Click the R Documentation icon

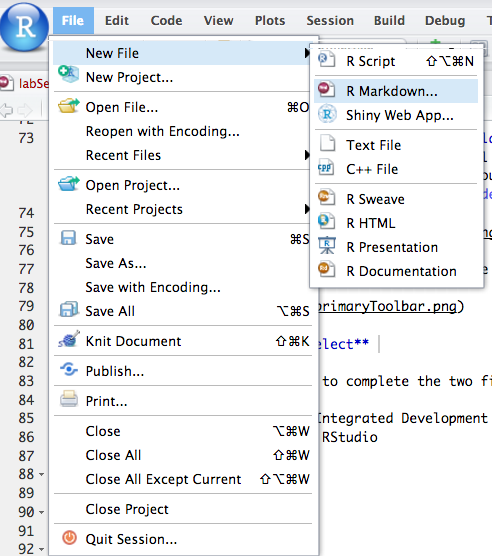click(x=326, y=269)
